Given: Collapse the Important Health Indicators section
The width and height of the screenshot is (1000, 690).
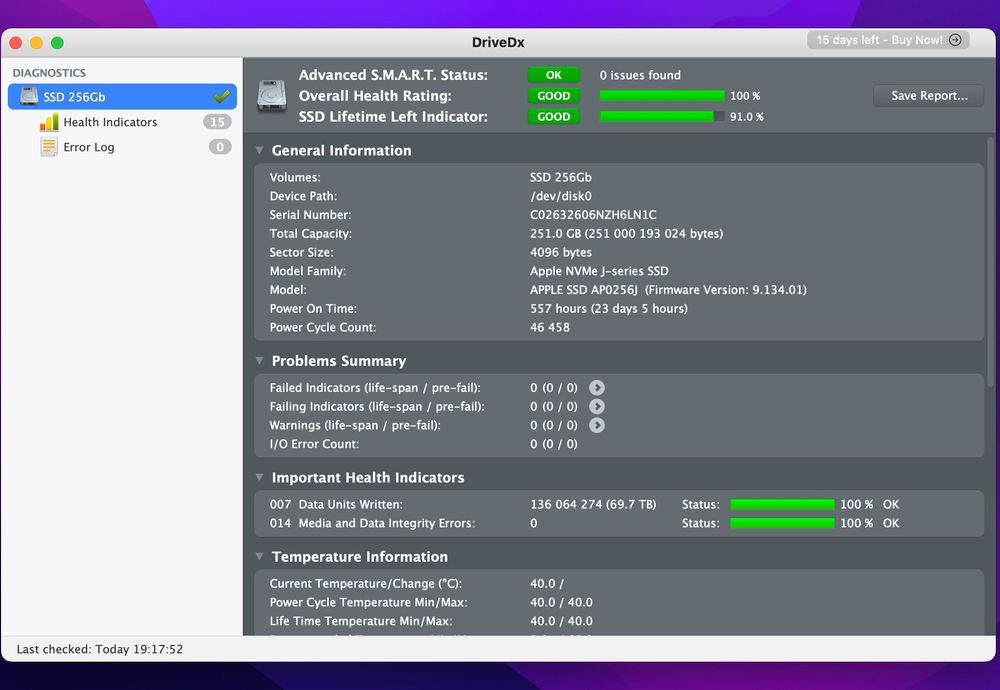Looking at the screenshot, I should pyautogui.click(x=260, y=478).
